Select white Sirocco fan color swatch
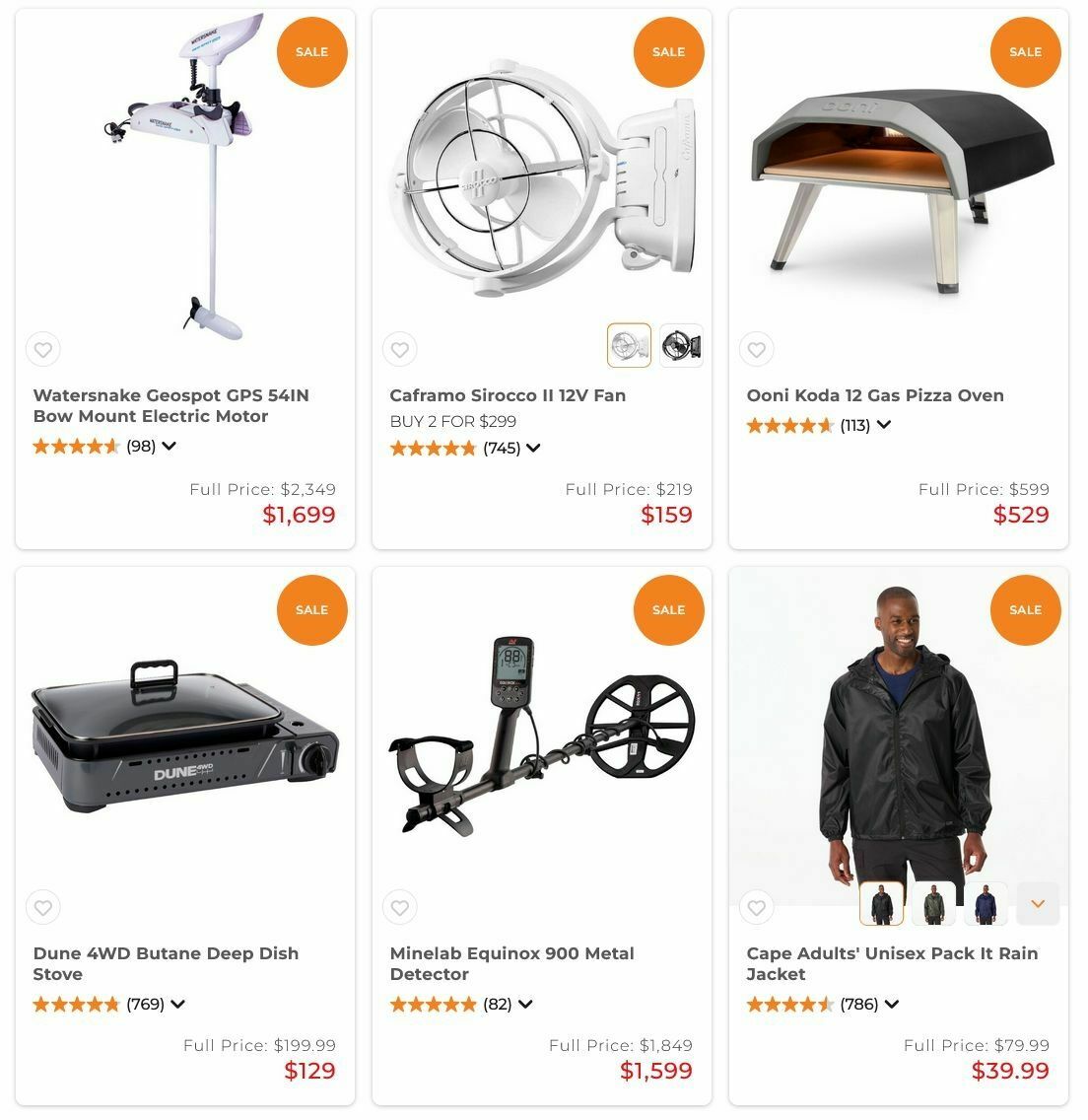1088x1120 pixels. click(x=629, y=346)
